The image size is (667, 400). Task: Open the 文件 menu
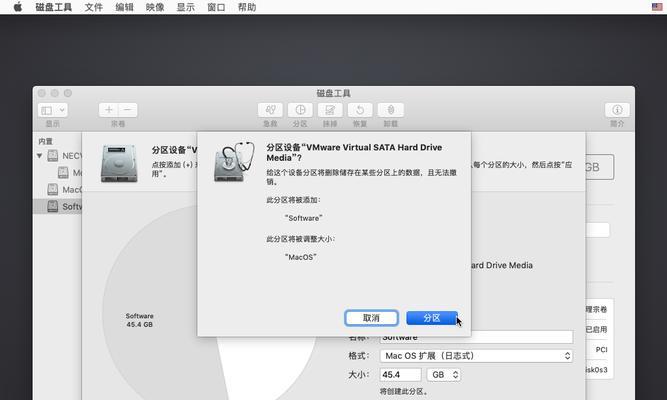(x=94, y=7)
